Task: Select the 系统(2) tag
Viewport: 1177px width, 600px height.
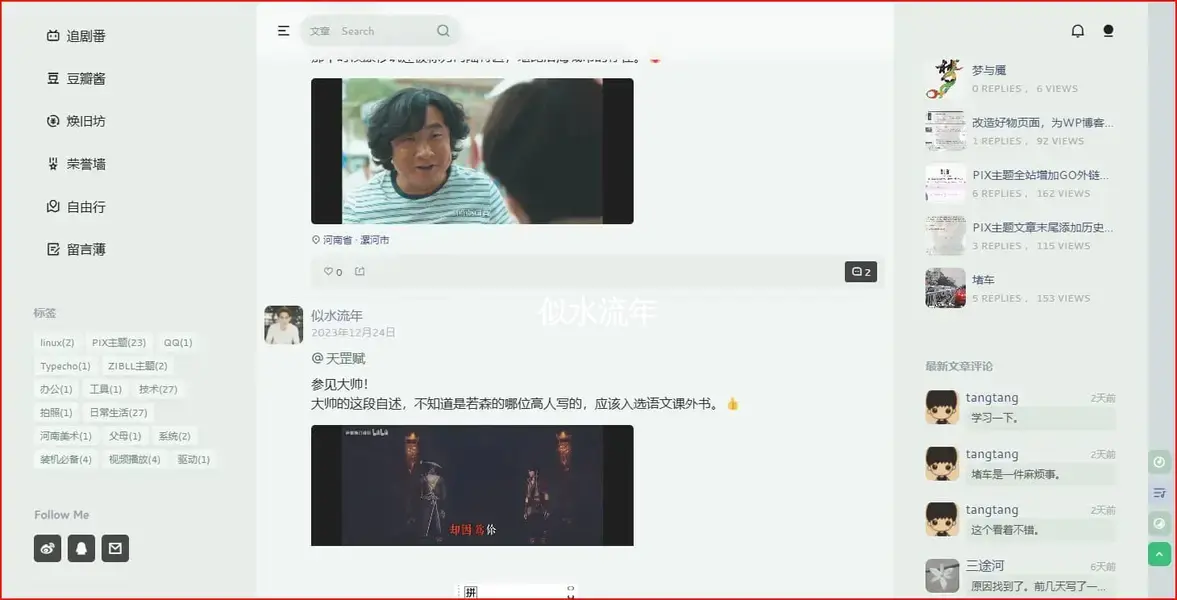Action: click(x=174, y=436)
